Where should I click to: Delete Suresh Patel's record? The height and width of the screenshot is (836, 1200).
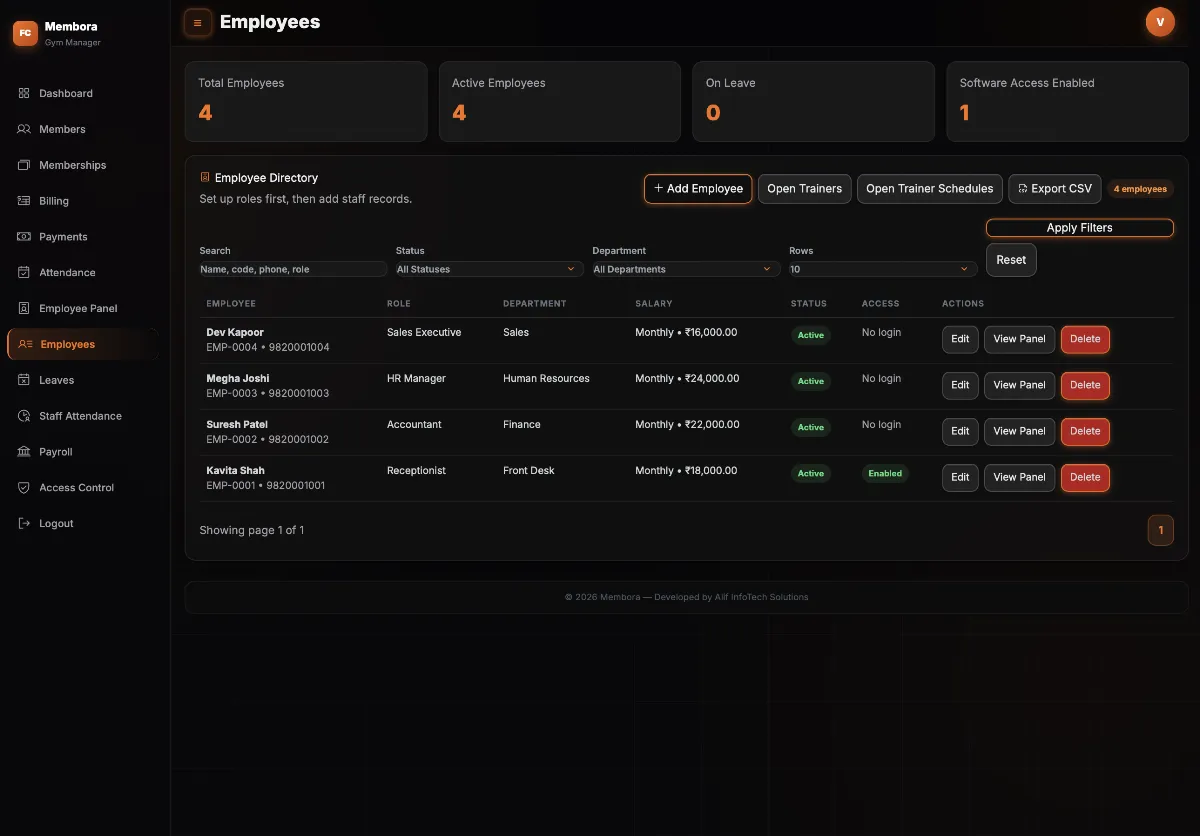tap(1085, 431)
